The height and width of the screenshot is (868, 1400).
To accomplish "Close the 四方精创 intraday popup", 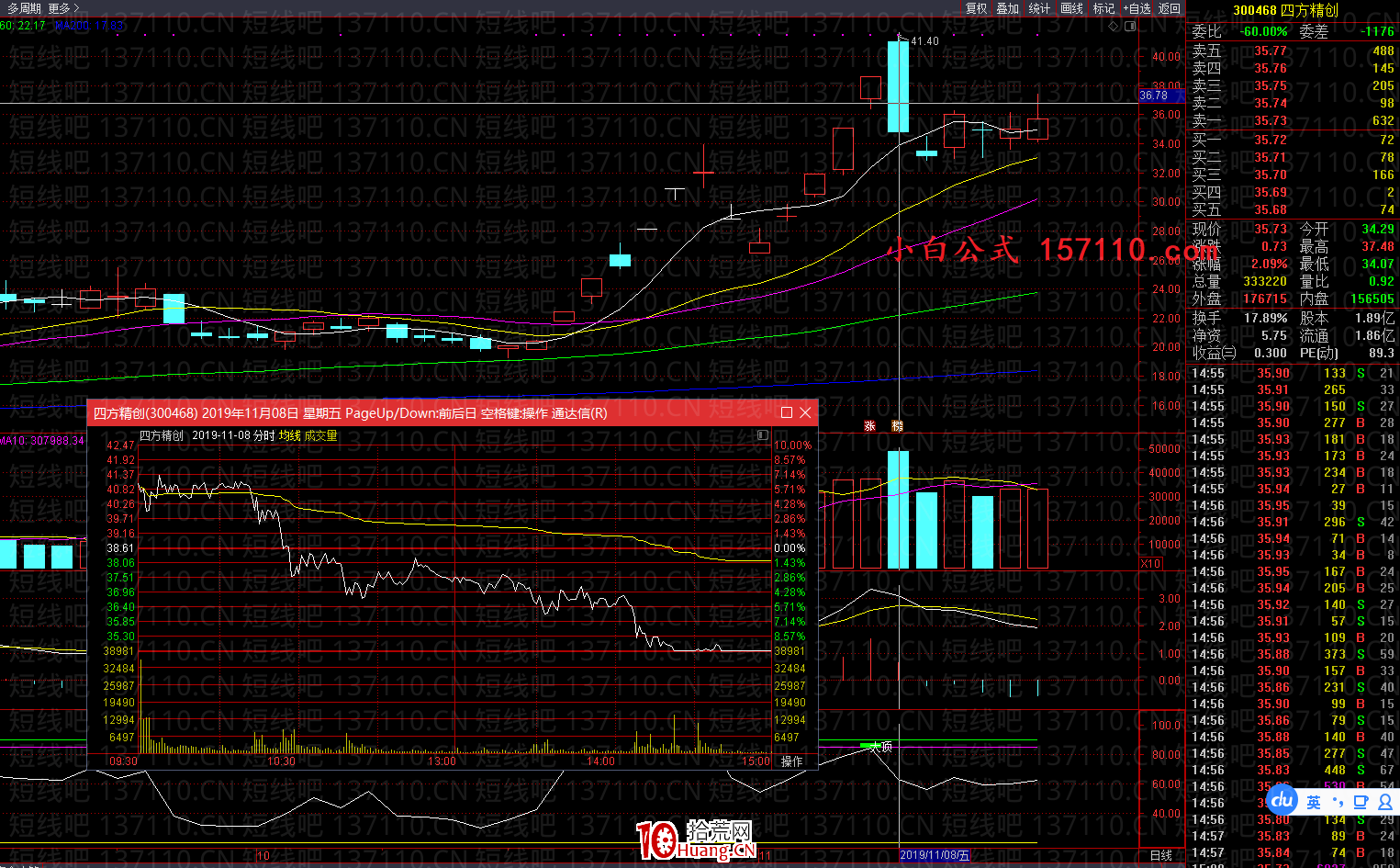I will [806, 413].
